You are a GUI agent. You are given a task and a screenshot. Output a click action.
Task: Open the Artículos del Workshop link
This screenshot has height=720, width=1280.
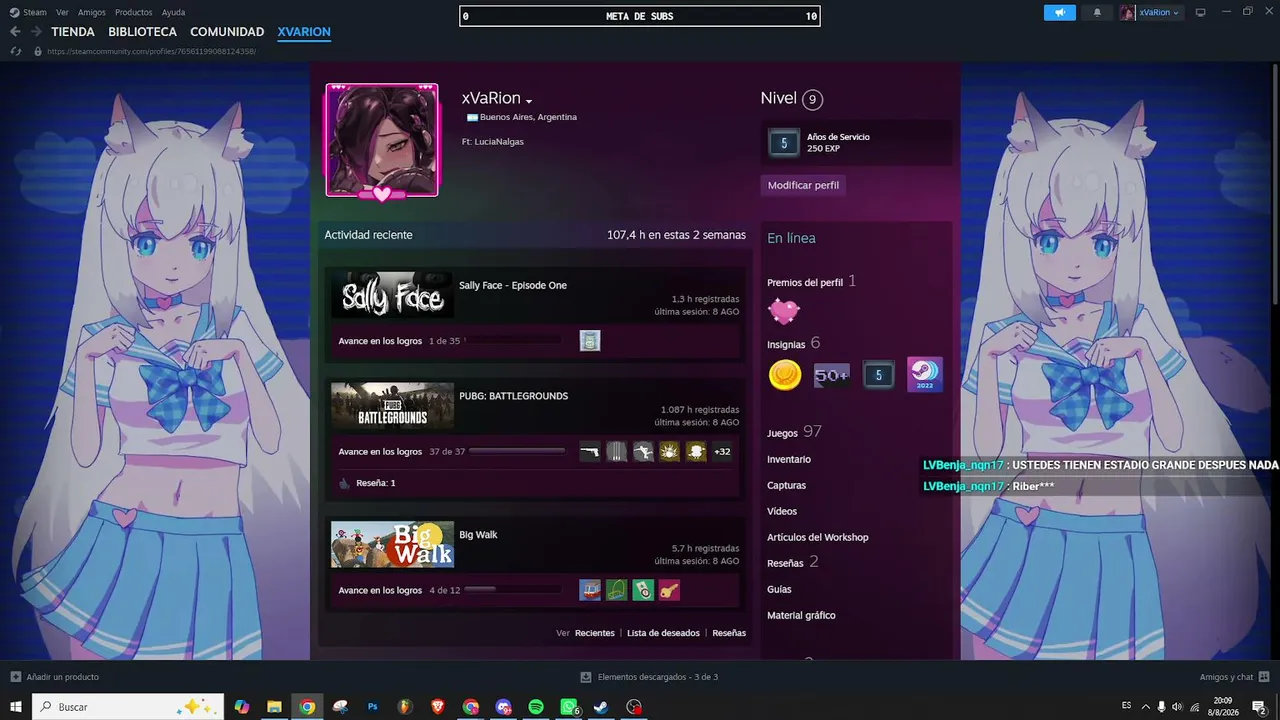coord(818,537)
